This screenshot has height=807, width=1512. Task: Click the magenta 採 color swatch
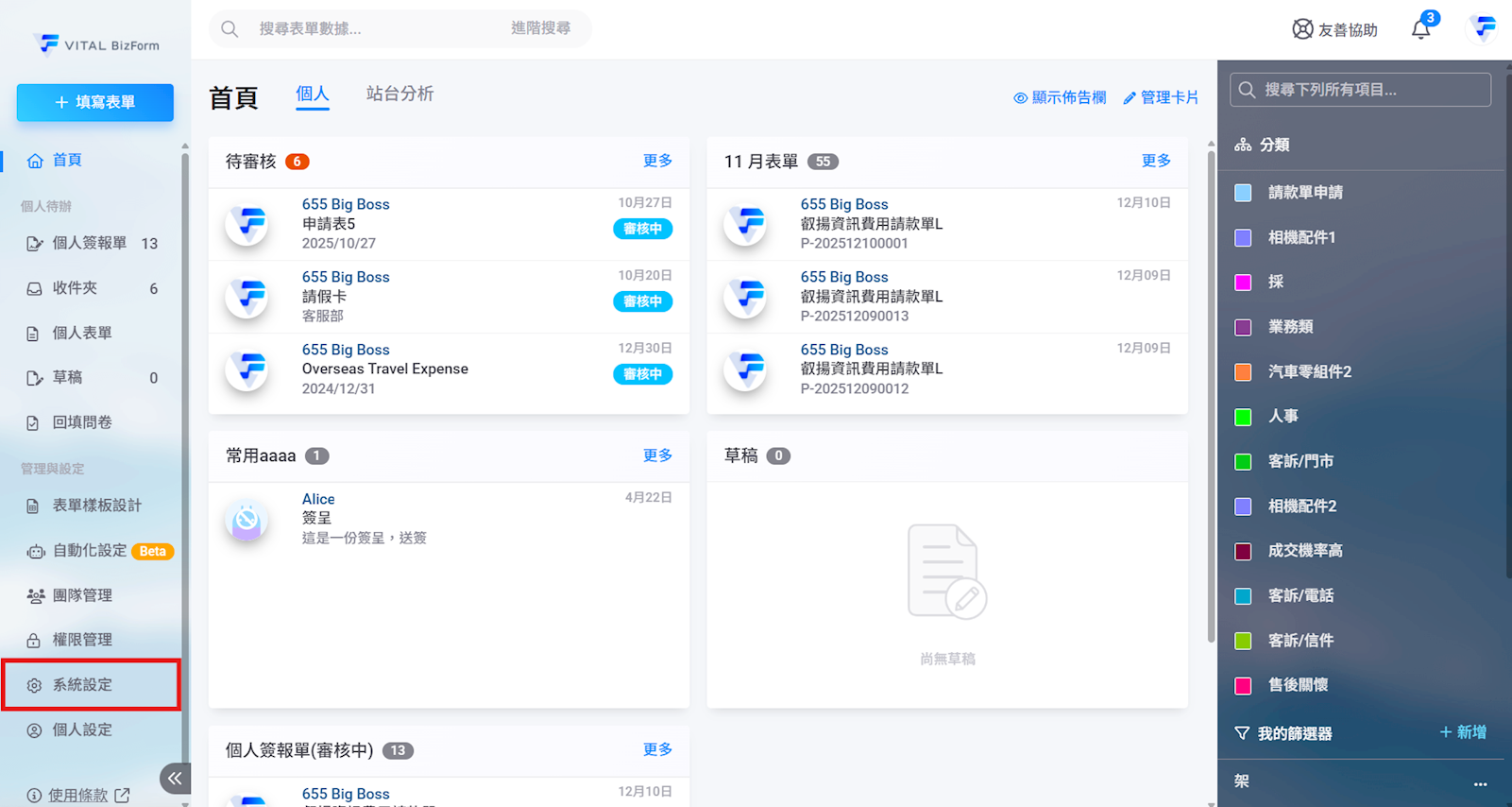pyautogui.click(x=1243, y=283)
